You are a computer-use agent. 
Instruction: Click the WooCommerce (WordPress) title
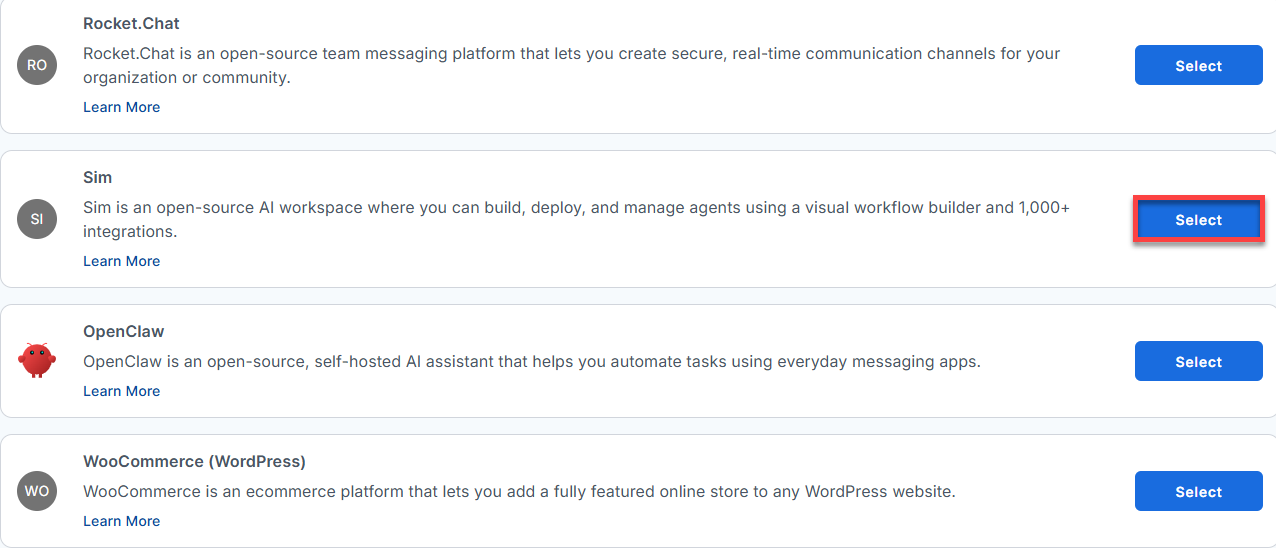(194, 461)
